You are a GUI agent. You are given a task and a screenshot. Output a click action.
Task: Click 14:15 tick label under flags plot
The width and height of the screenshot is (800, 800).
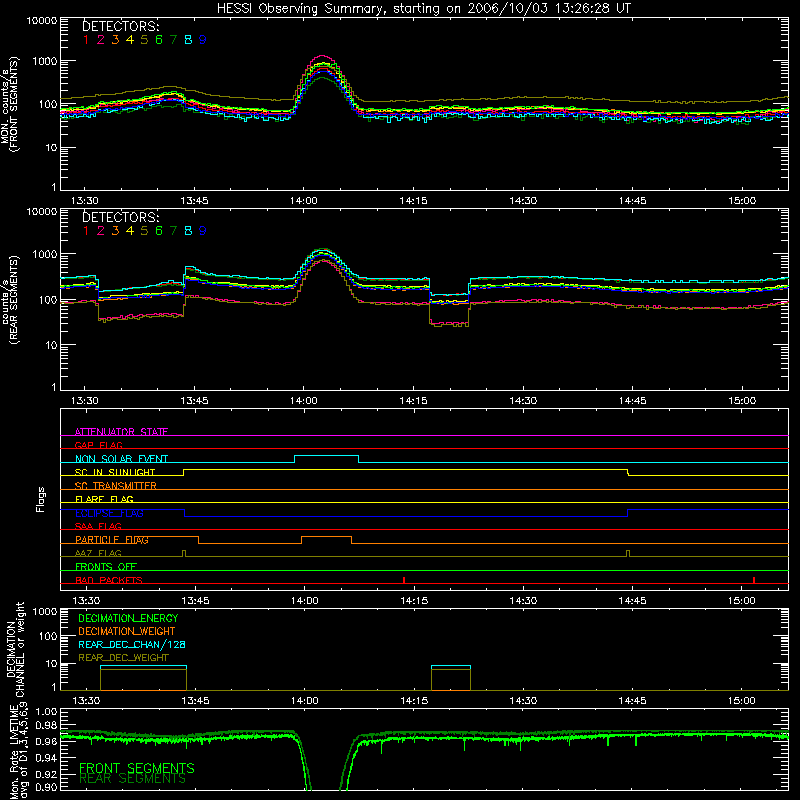coord(414,601)
